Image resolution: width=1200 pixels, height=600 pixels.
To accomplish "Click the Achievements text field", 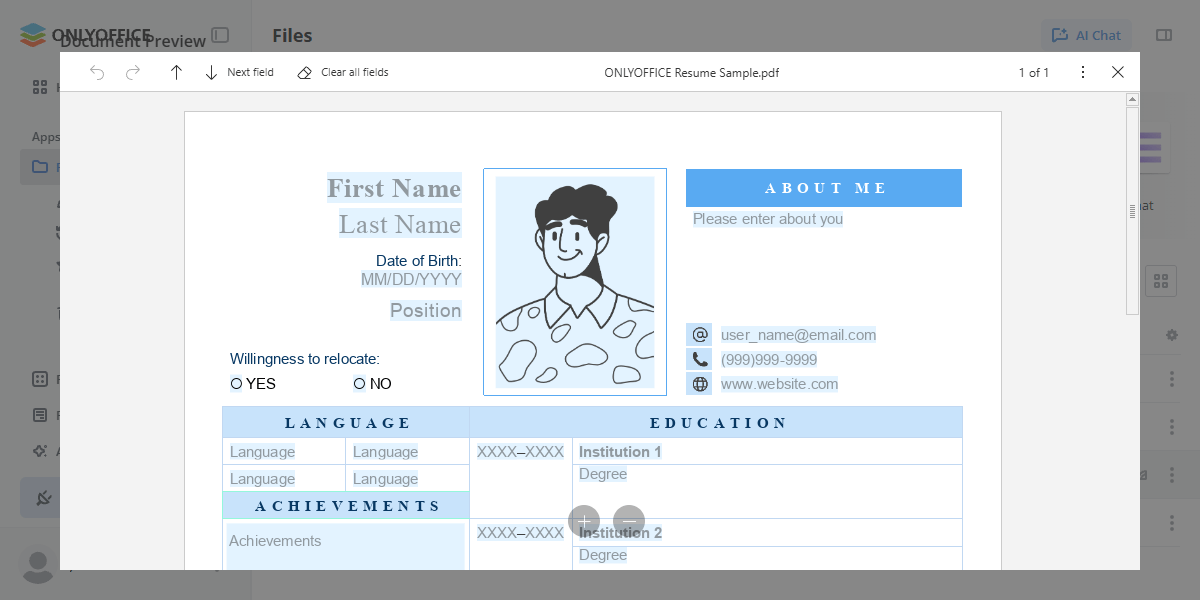I will [345, 546].
